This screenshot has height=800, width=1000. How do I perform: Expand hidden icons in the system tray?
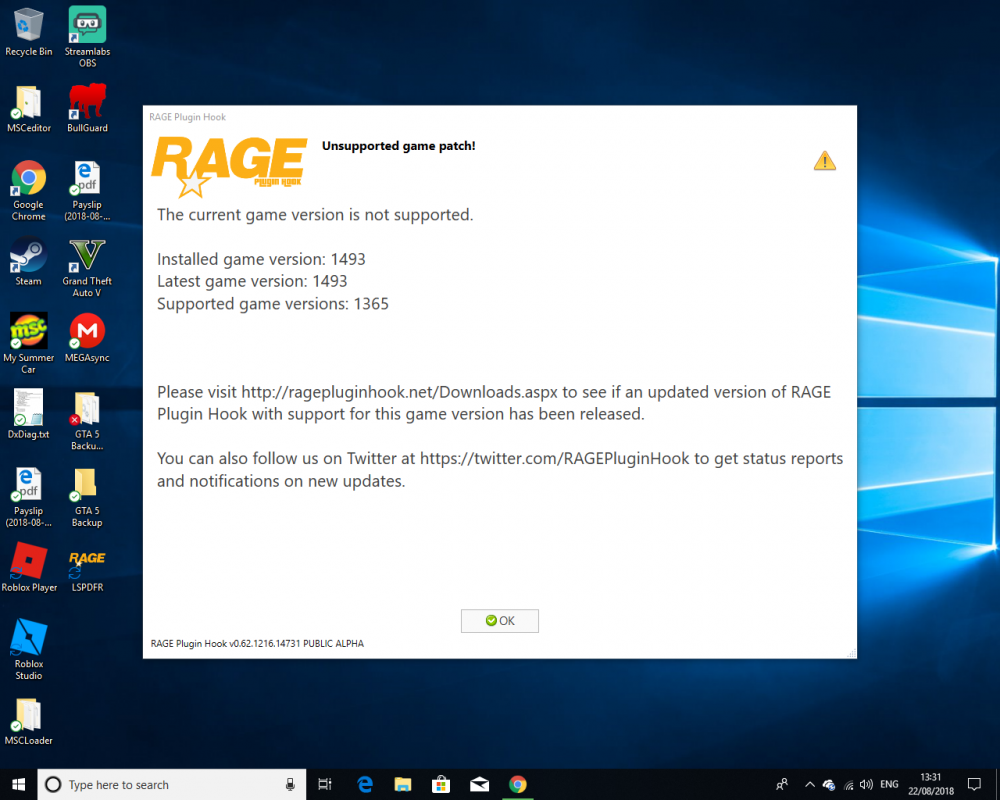tap(810, 784)
